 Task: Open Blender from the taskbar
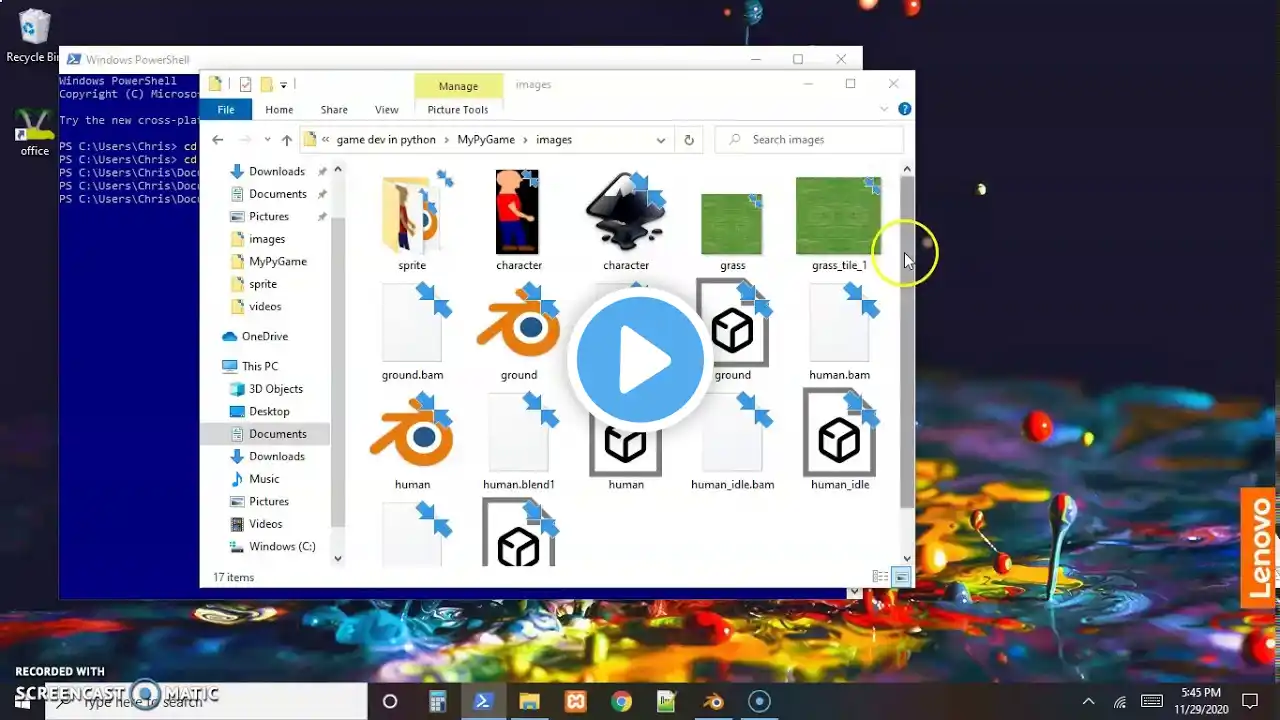[x=713, y=701]
